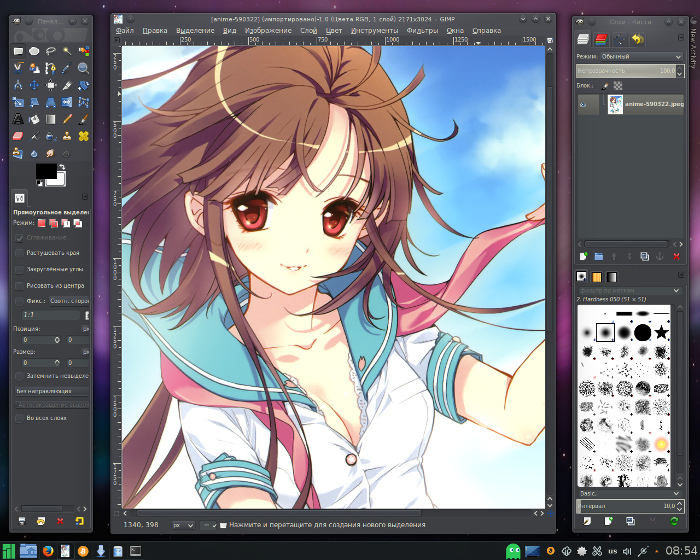700x560 pixels.
Task: Select the Measure compass tool
Action: pyautogui.click(x=18, y=85)
